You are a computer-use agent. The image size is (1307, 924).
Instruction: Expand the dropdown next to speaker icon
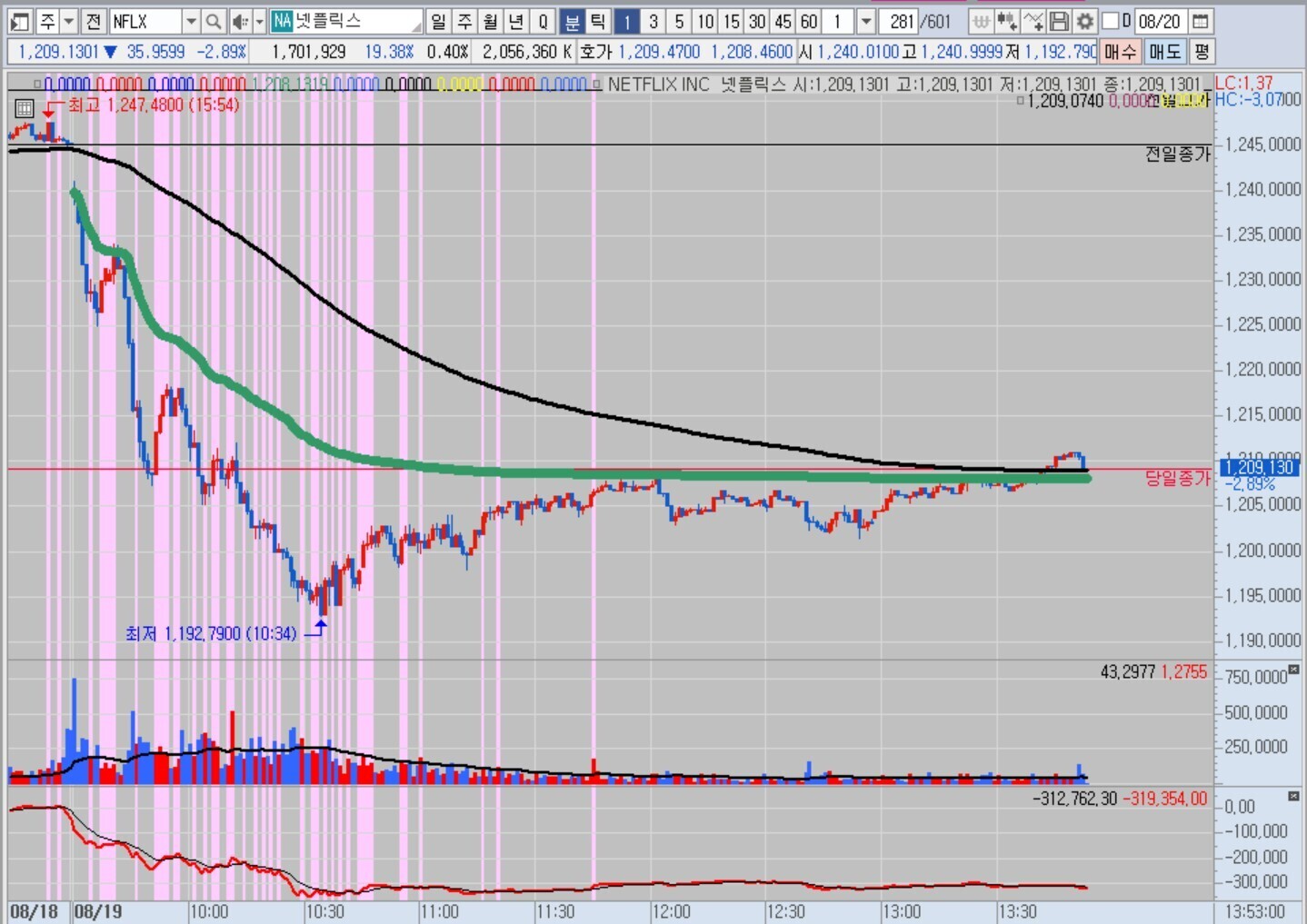(x=259, y=21)
